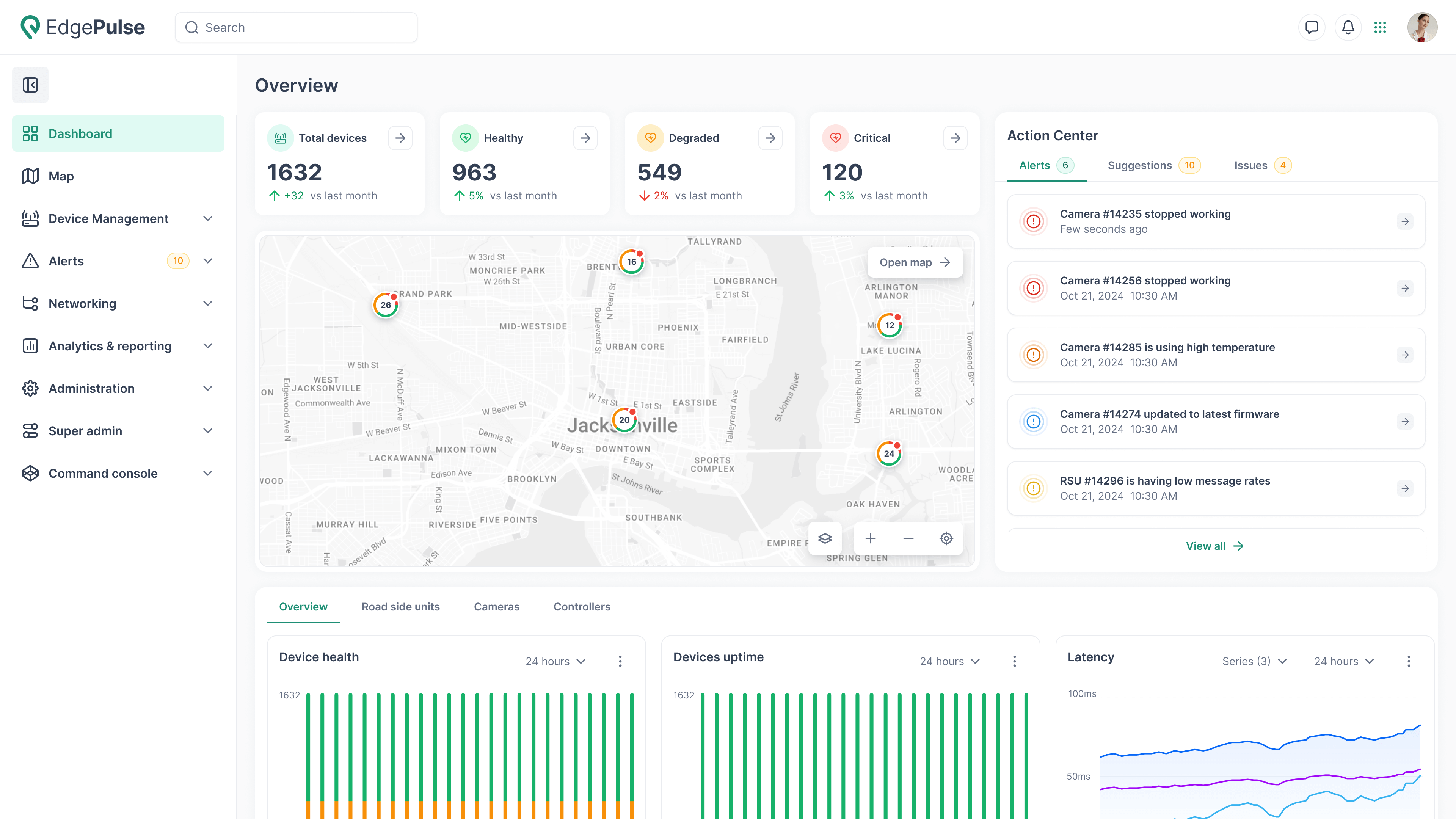The width and height of the screenshot is (1456, 819).
Task: Open Camera #14235 stopped working alert
Action: pos(1216,221)
